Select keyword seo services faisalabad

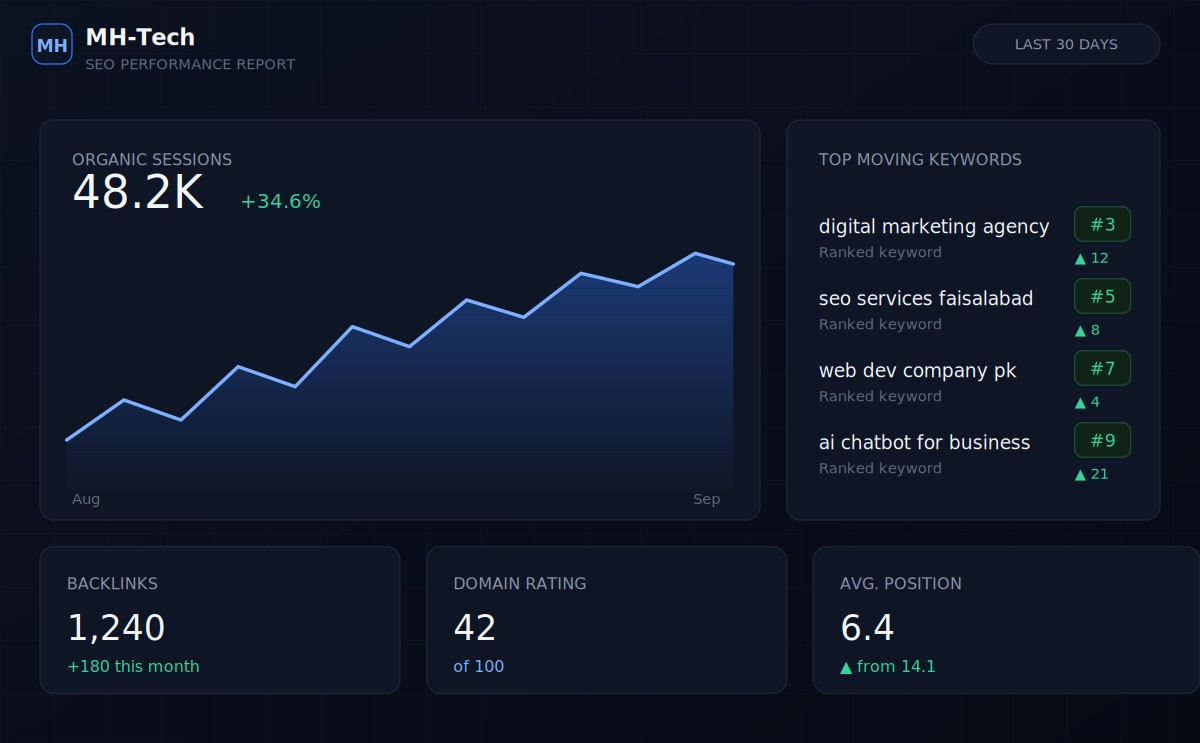(x=926, y=298)
